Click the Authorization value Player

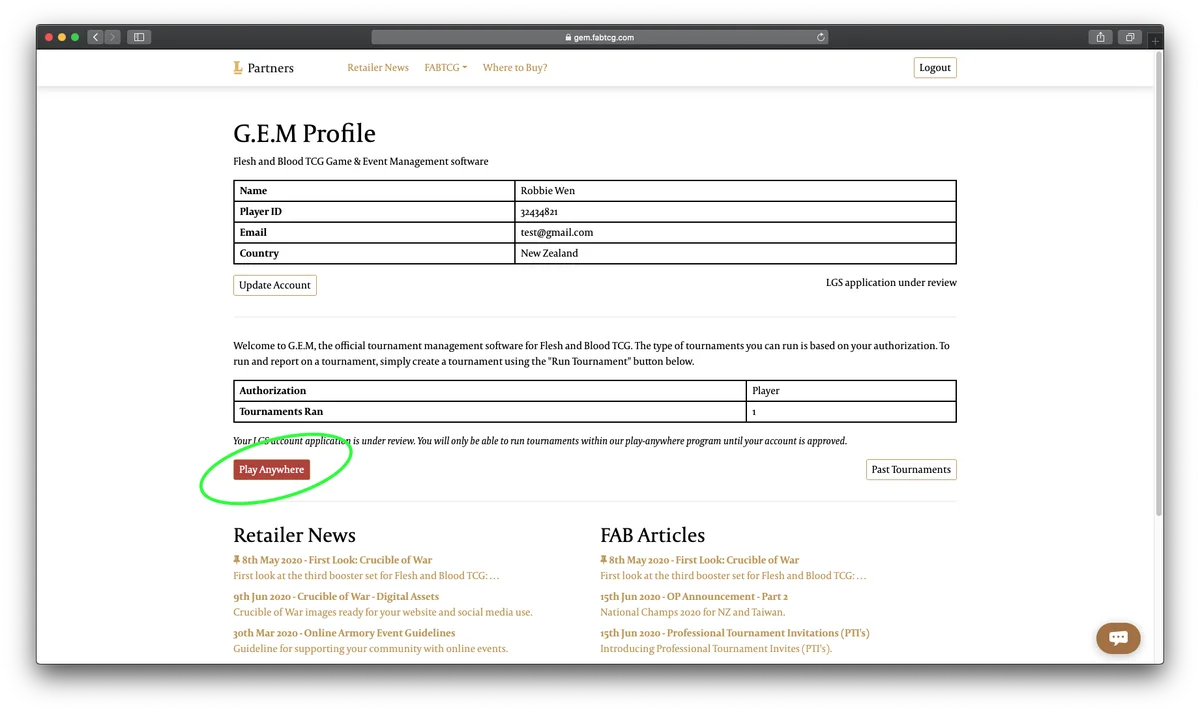click(766, 391)
